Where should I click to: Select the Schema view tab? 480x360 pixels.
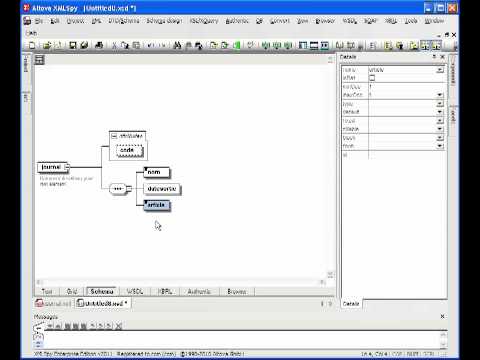[102, 292]
